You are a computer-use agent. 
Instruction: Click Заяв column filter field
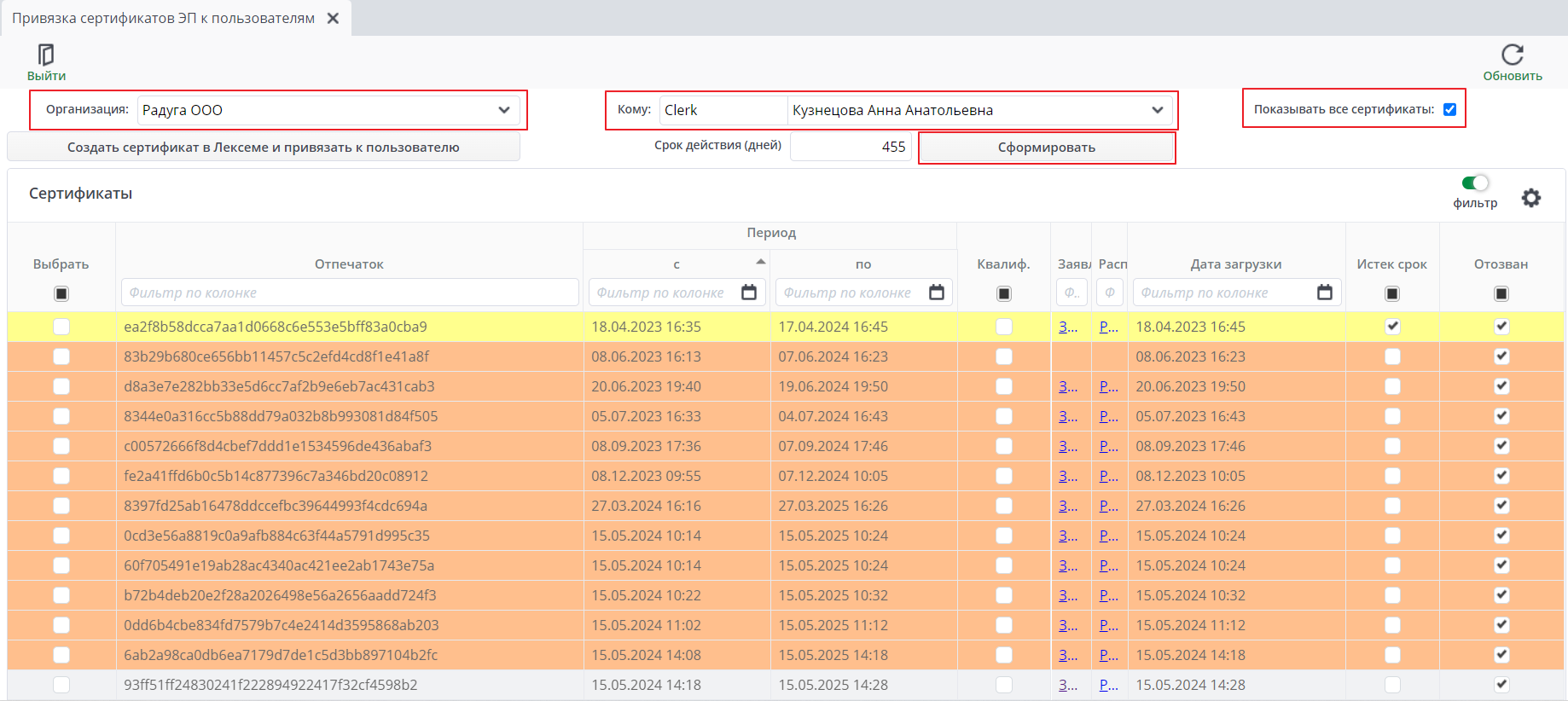pos(1072,293)
